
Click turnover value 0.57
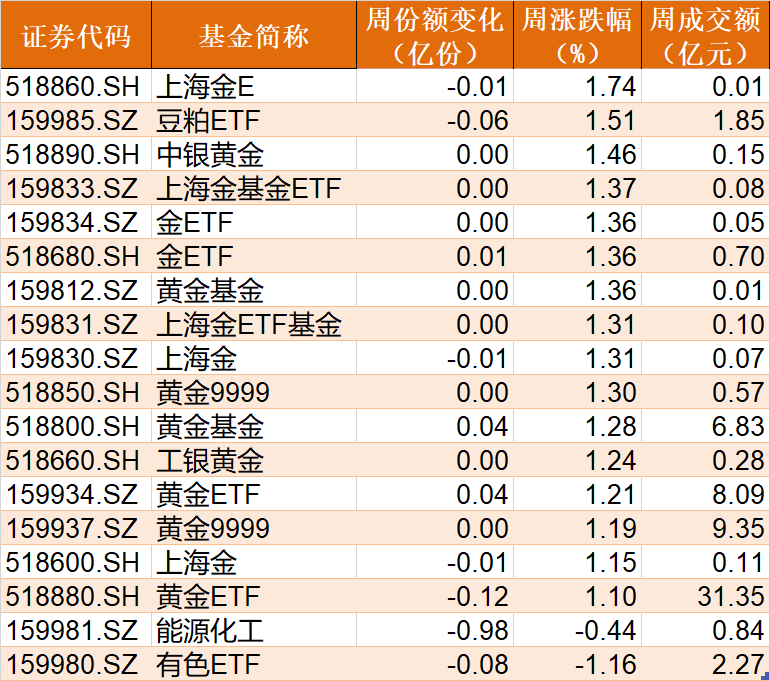pos(739,392)
